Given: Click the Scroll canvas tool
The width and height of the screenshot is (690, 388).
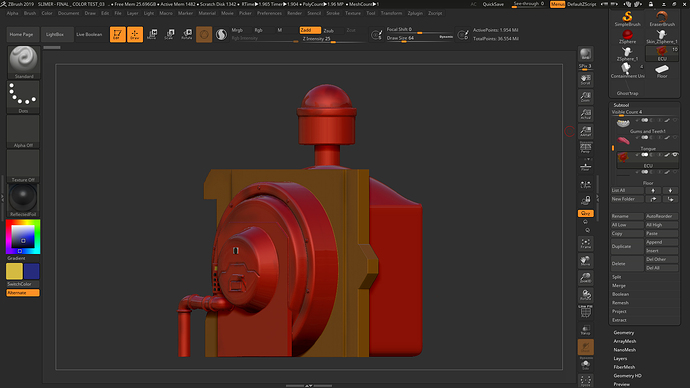Looking at the screenshot, I should click(x=586, y=80).
